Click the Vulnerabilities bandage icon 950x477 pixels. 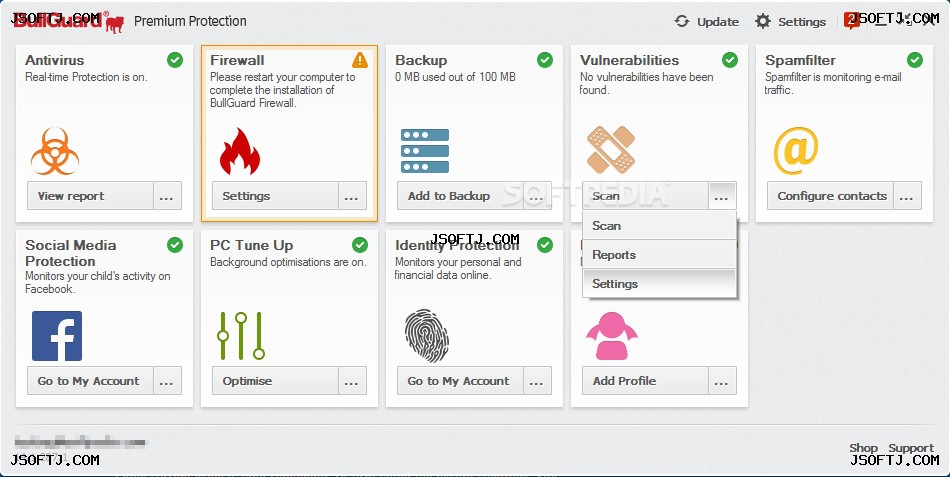[611, 150]
